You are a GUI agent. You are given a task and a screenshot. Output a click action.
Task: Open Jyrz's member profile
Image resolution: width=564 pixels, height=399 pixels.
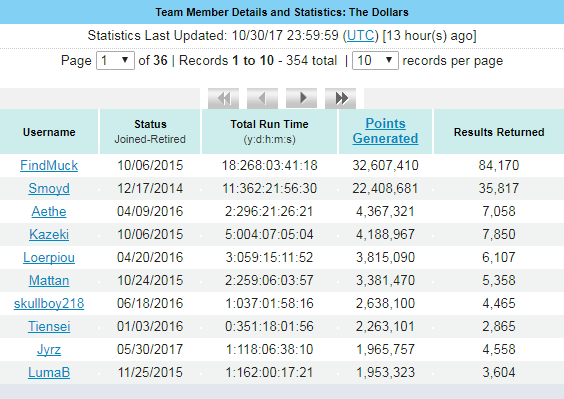[x=49, y=350]
